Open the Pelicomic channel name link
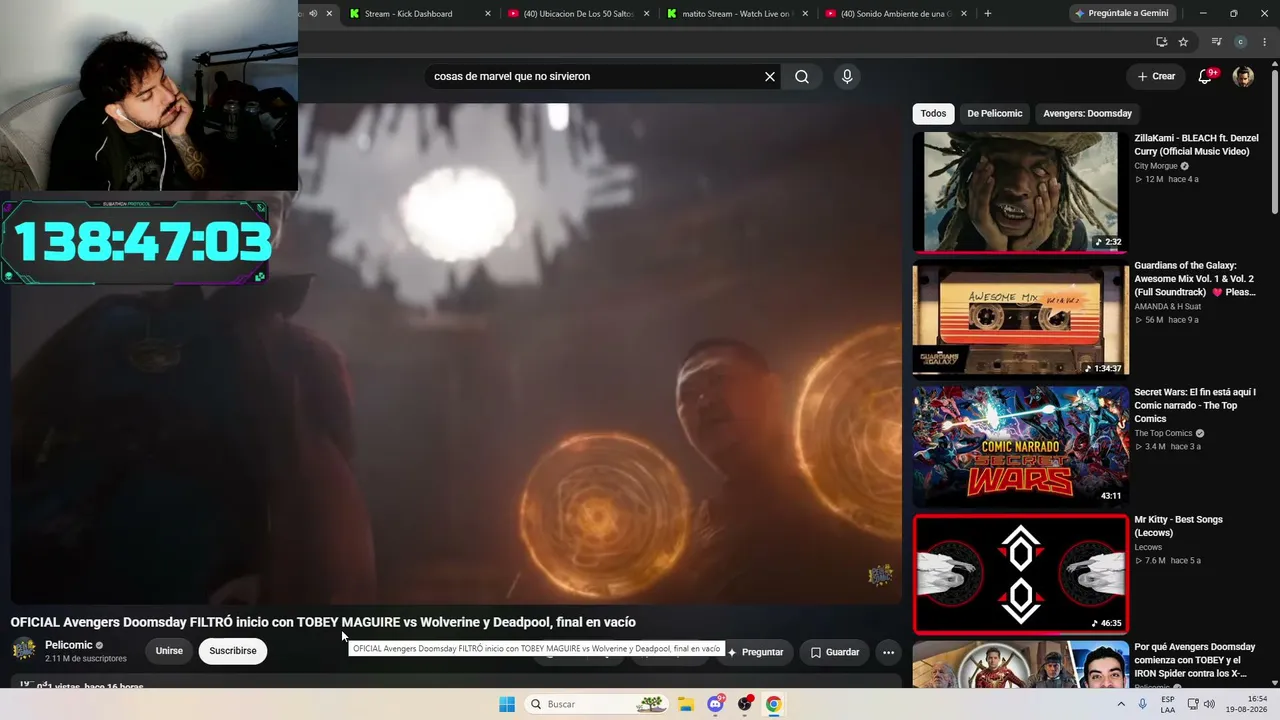This screenshot has height=720, width=1280. tap(69, 645)
